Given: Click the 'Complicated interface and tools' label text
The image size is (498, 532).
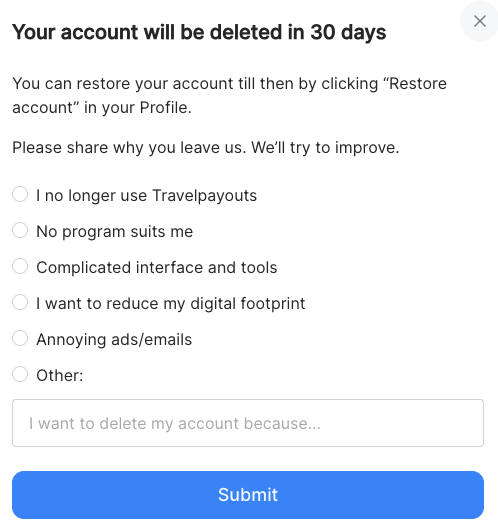Looking at the screenshot, I should tap(157, 268).
